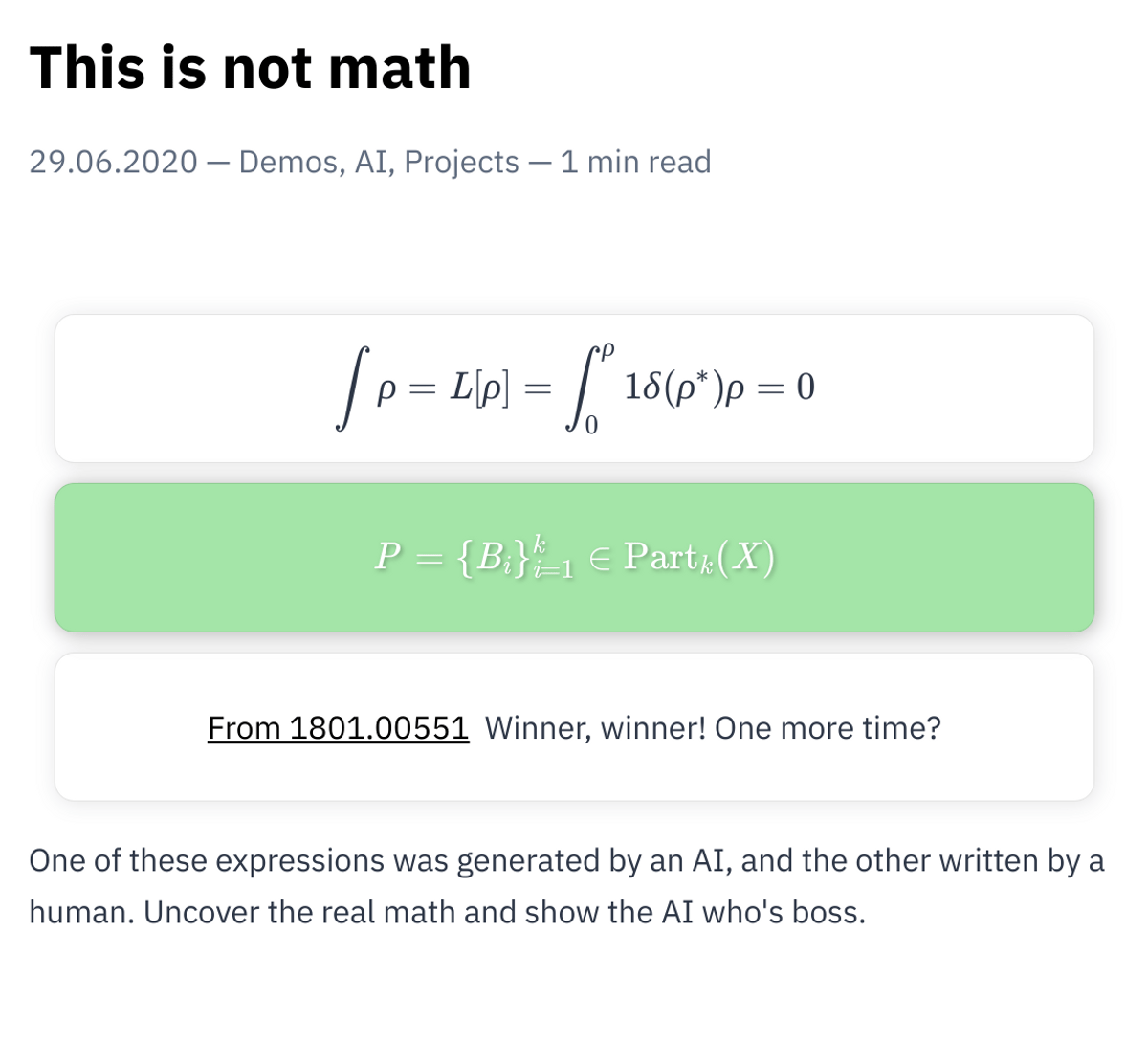Click the metadata line under the title
The width and height of the screenshot is (1148, 1043).
(370, 162)
